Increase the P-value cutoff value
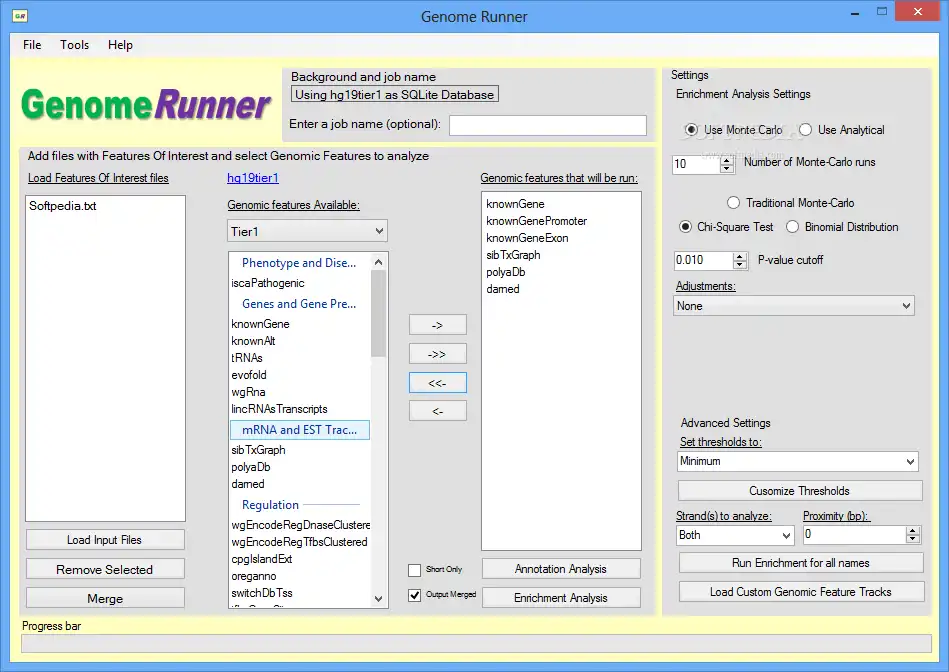The image size is (949, 672). tap(740, 256)
